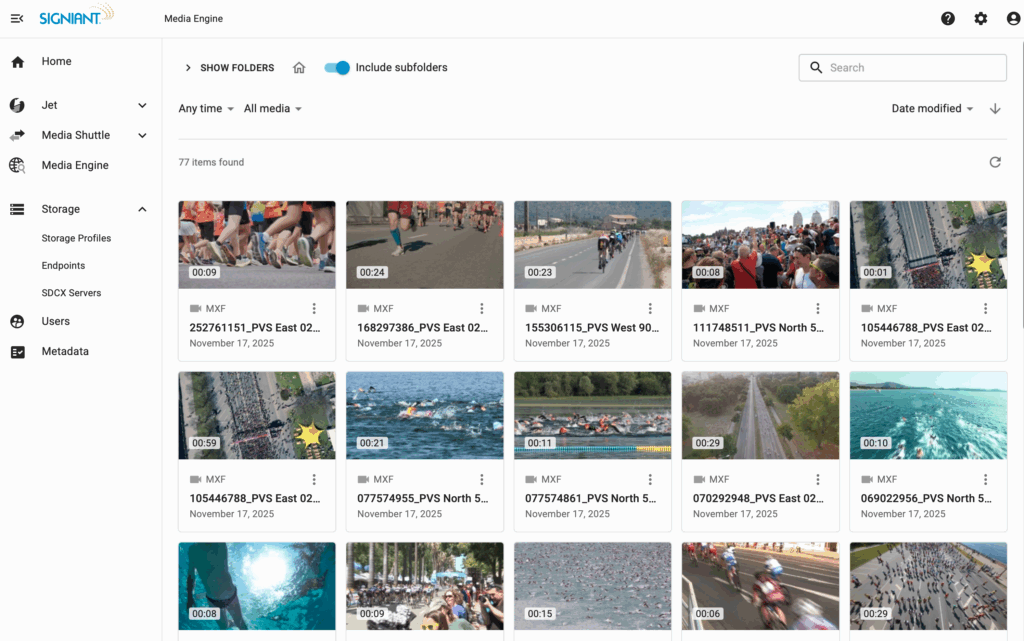This screenshot has height=641, width=1024.
Task: Open the Any time filter dropdown
Action: [206, 109]
